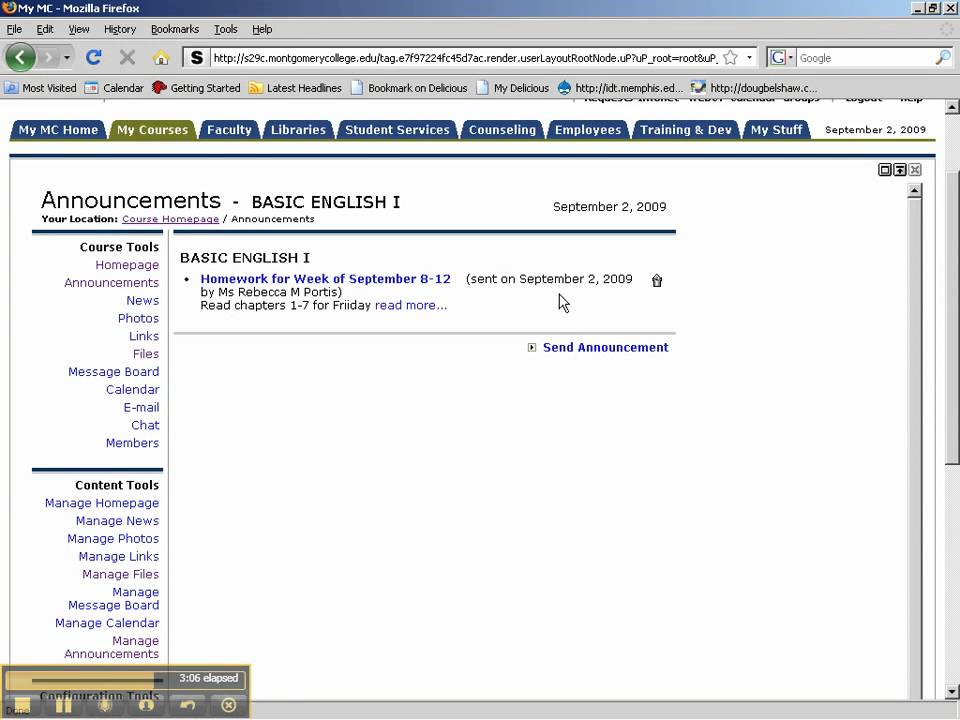Restart recording with the undo arrow
The image size is (960, 720).
click(188, 705)
